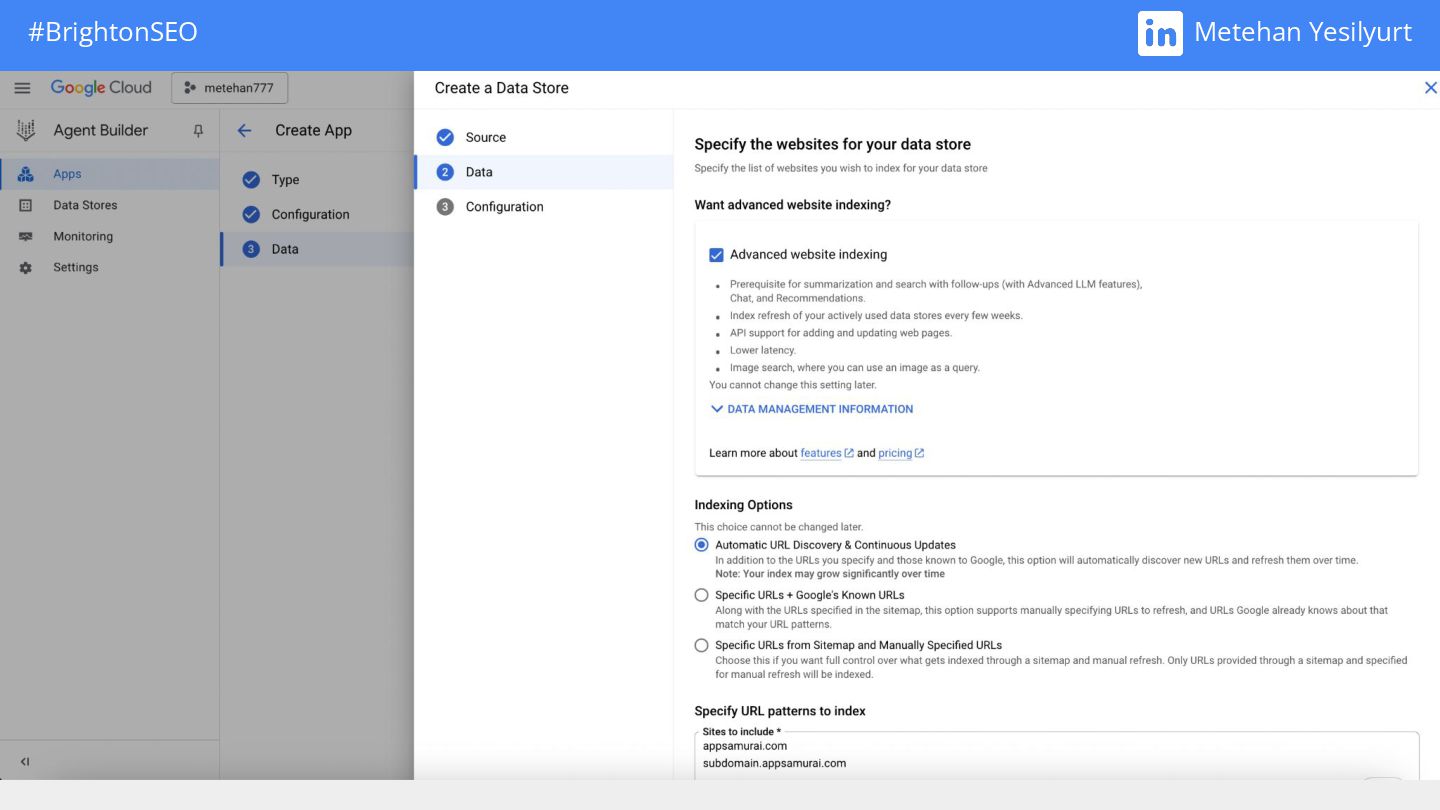This screenshot has width=1440, height=810.
Task: Click the Data Stores grid icon
Action: coord(26,205)
